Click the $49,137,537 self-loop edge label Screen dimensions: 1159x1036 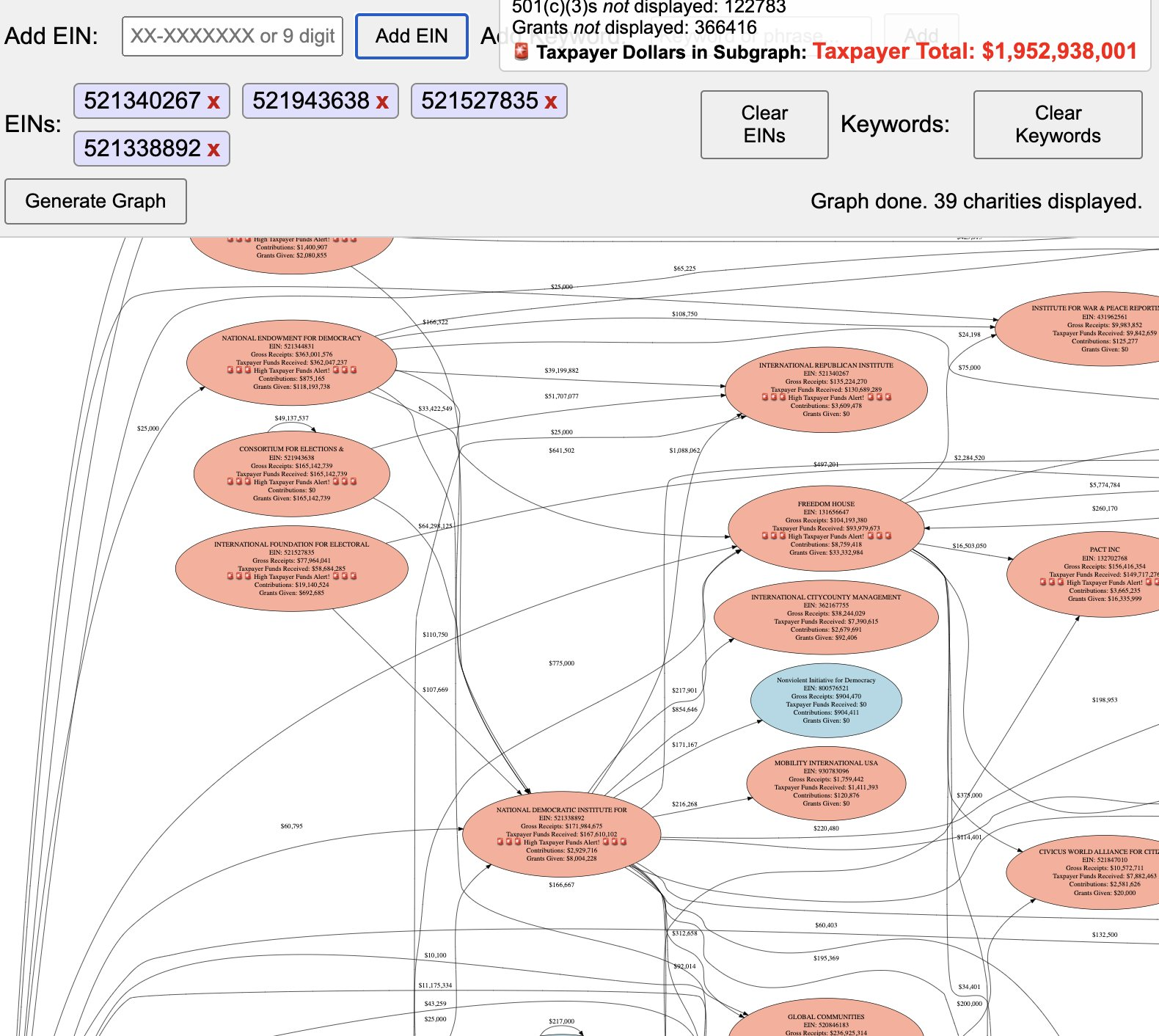coord(291,418)
